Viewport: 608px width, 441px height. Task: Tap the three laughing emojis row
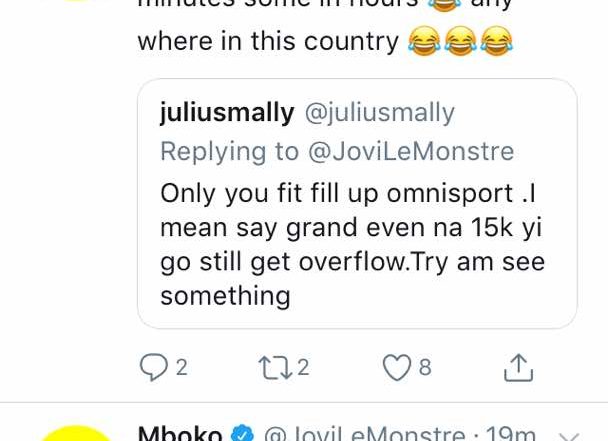tap(460, 42)
